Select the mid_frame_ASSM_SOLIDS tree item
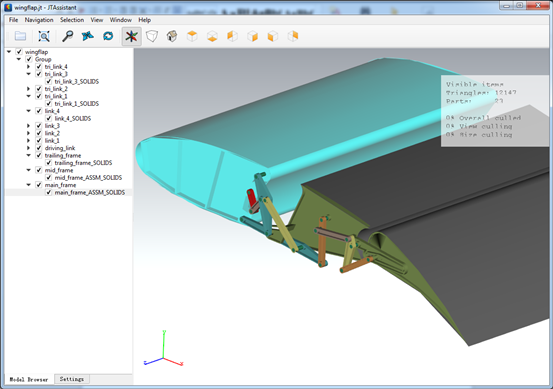553x389 pixels. [x=88, y=177]
